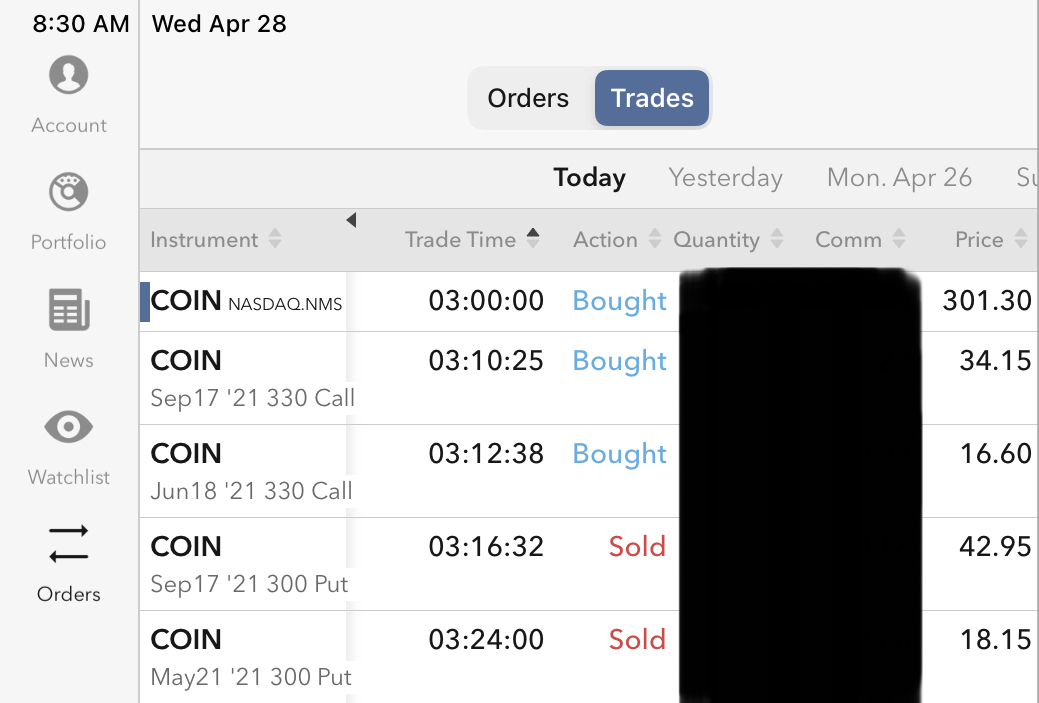The height and width of the screenshot is (703, 1039).
Task: Sort by Comm column arrows
Action: [x=899, y=240]
